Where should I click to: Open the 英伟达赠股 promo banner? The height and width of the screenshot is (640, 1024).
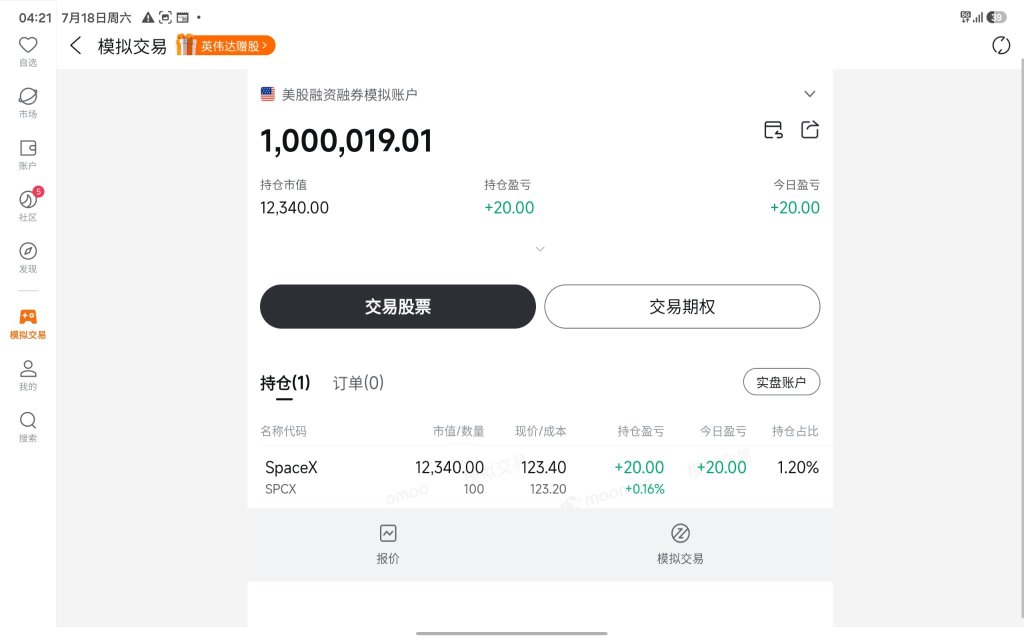pyautogui.click(x=226, y=45)
